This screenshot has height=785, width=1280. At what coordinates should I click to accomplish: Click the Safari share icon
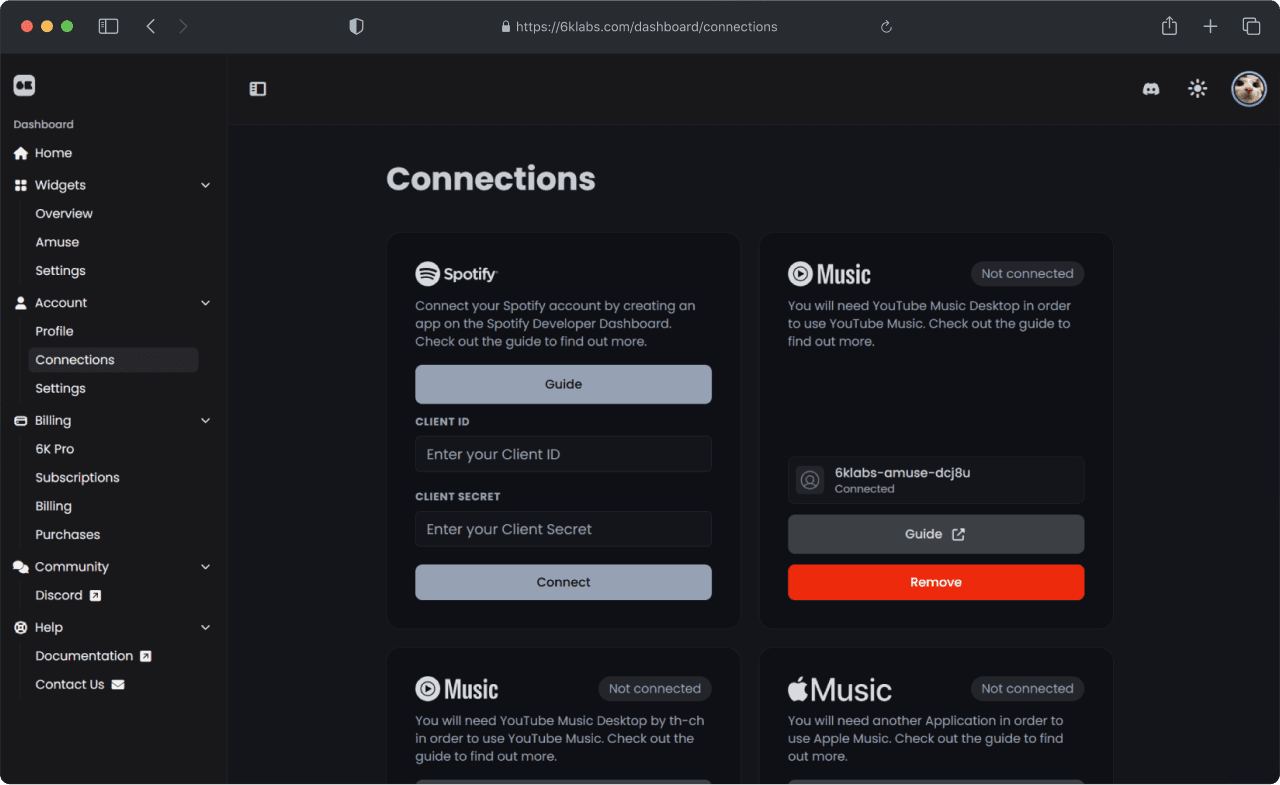(x=1169, y=26)
